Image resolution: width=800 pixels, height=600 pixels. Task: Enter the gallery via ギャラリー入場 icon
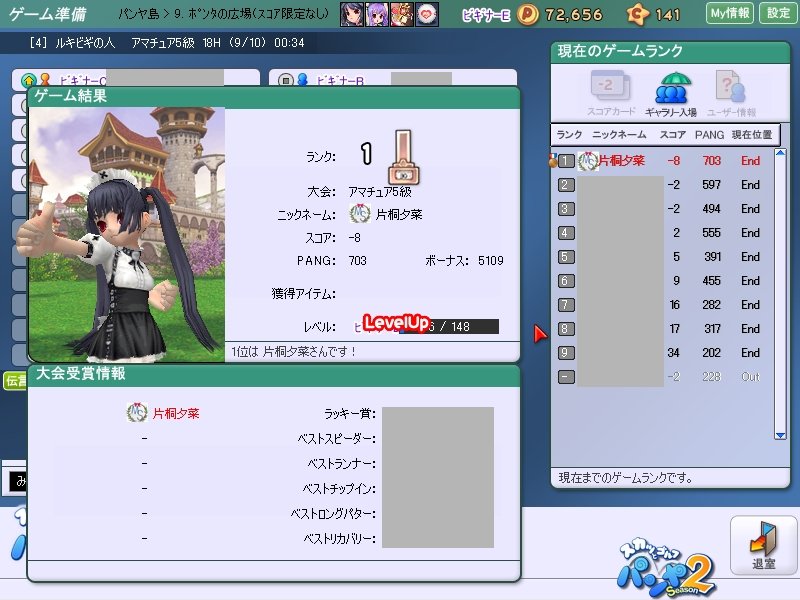[671, 94]
